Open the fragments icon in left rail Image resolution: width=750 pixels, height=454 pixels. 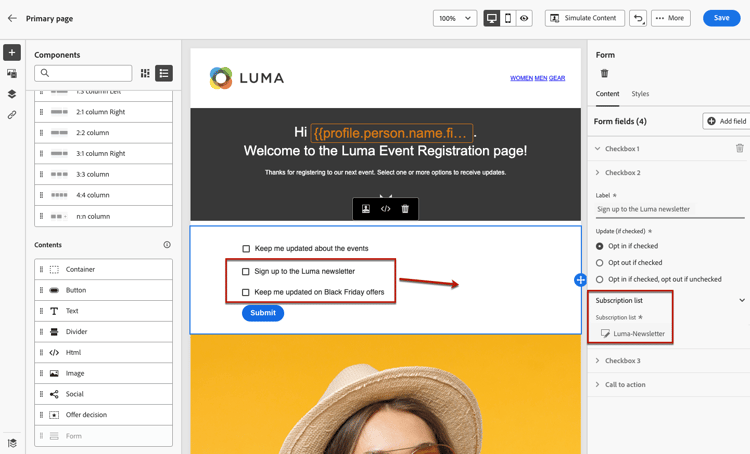12,73
